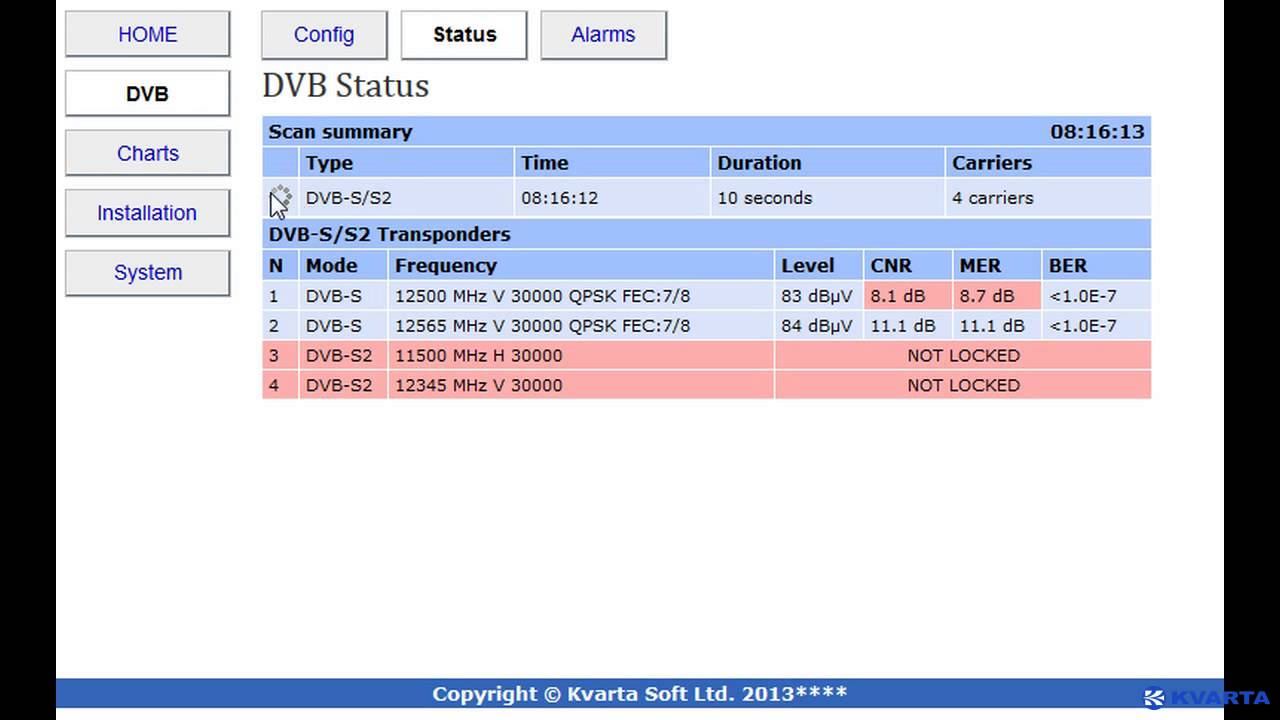Go to the HOME page

point(147,34)
